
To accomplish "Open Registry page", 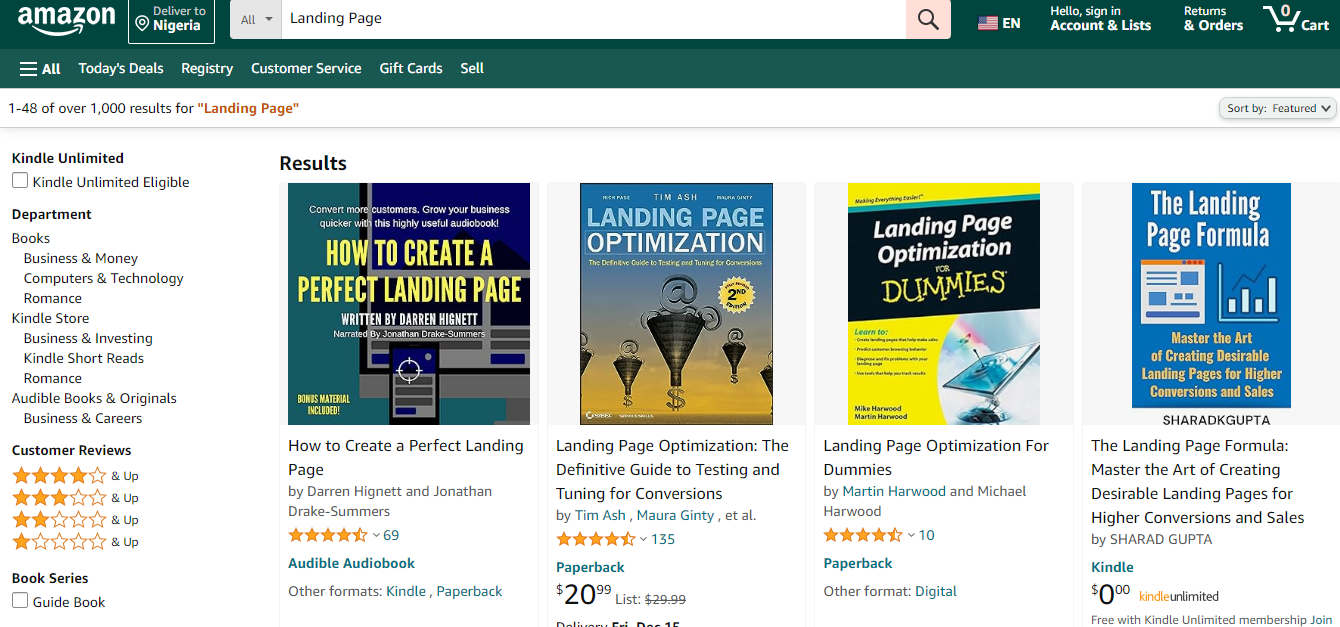I will click(207, 68).
